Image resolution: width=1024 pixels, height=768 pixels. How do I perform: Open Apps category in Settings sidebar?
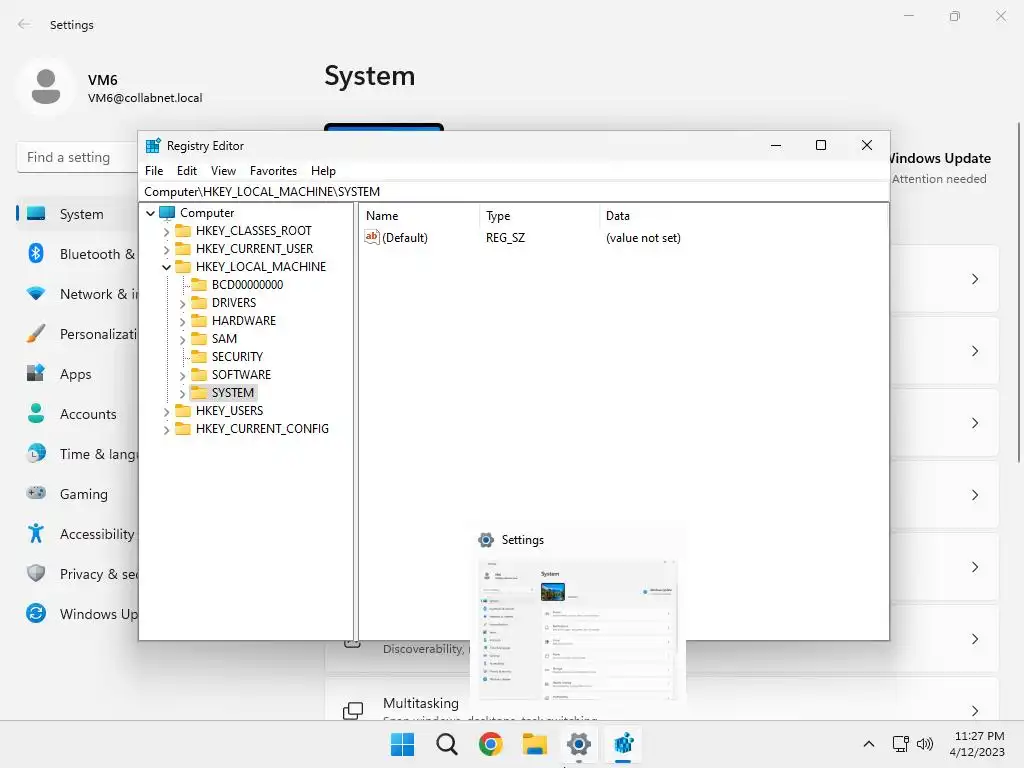pyautogui.click(x=77, y=374)
